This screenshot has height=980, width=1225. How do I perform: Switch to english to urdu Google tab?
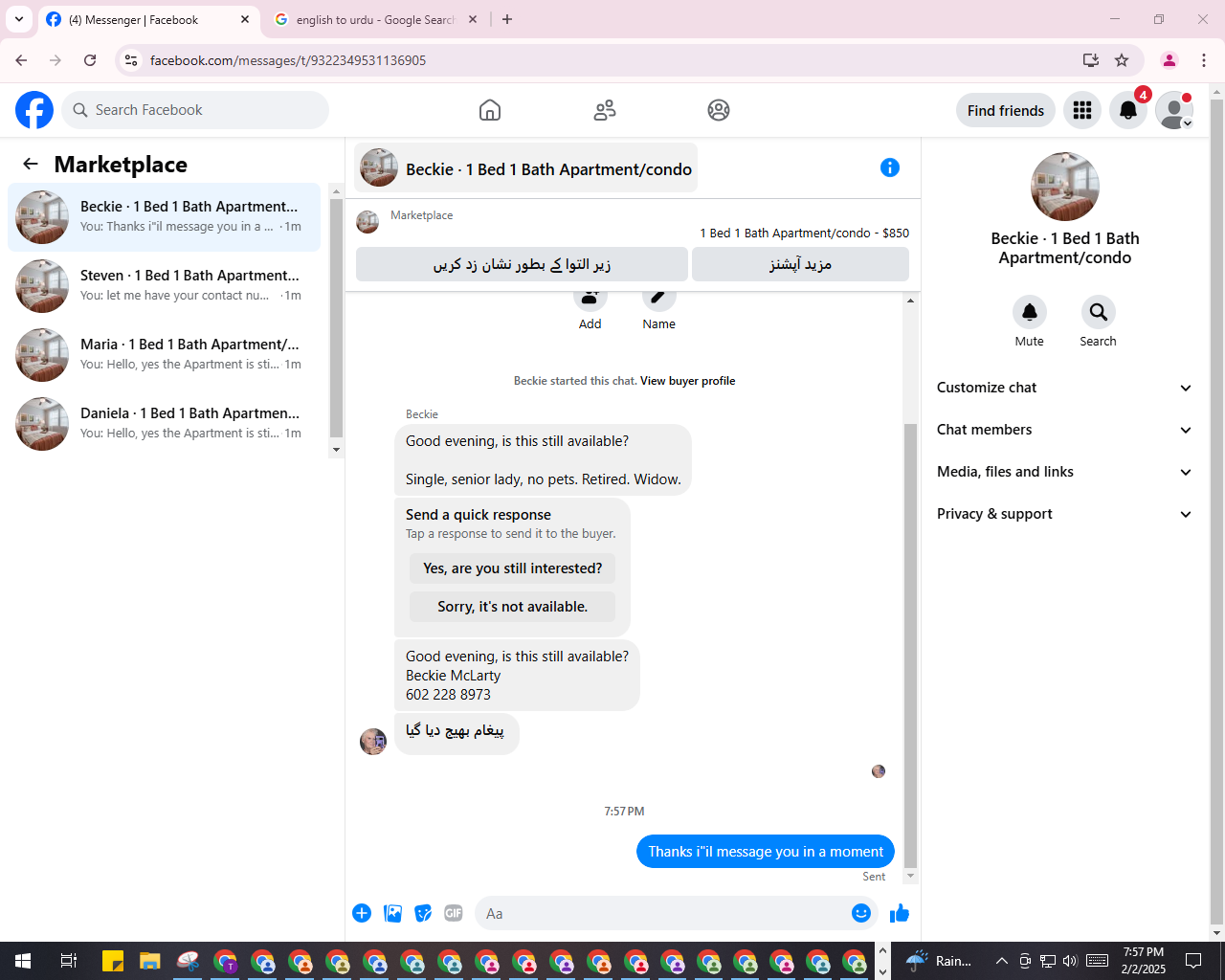(x=375, y=19)
